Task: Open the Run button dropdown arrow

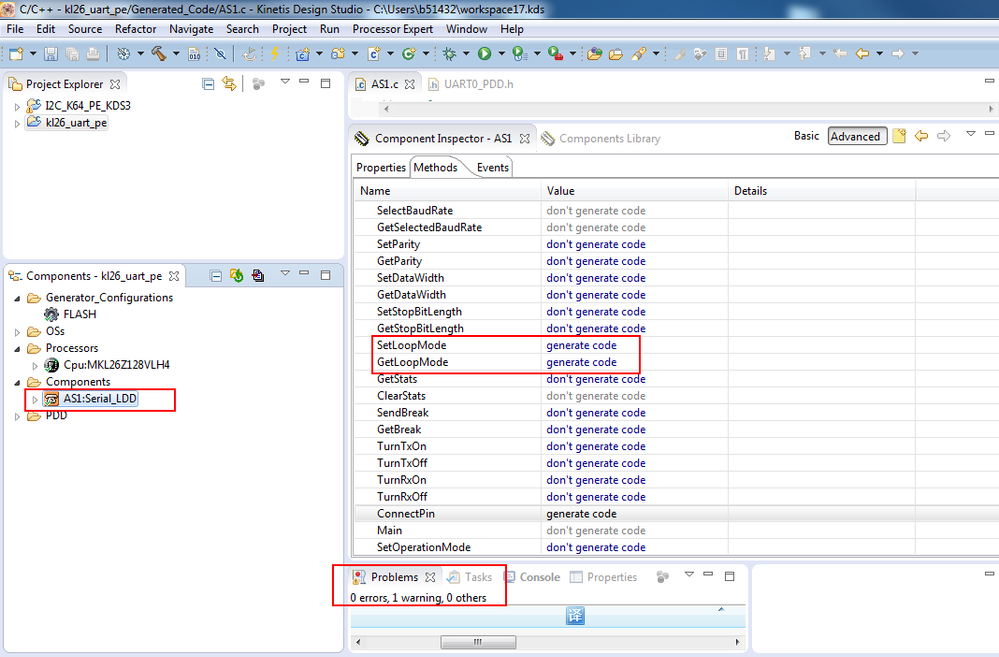Action: (x=501, y=54)
